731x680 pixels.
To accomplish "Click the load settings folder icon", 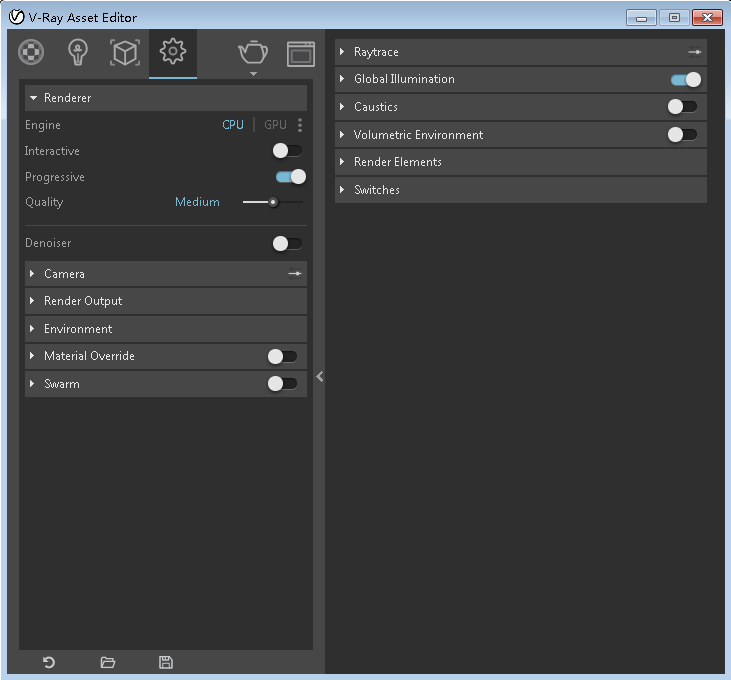I will click(108, 662).
